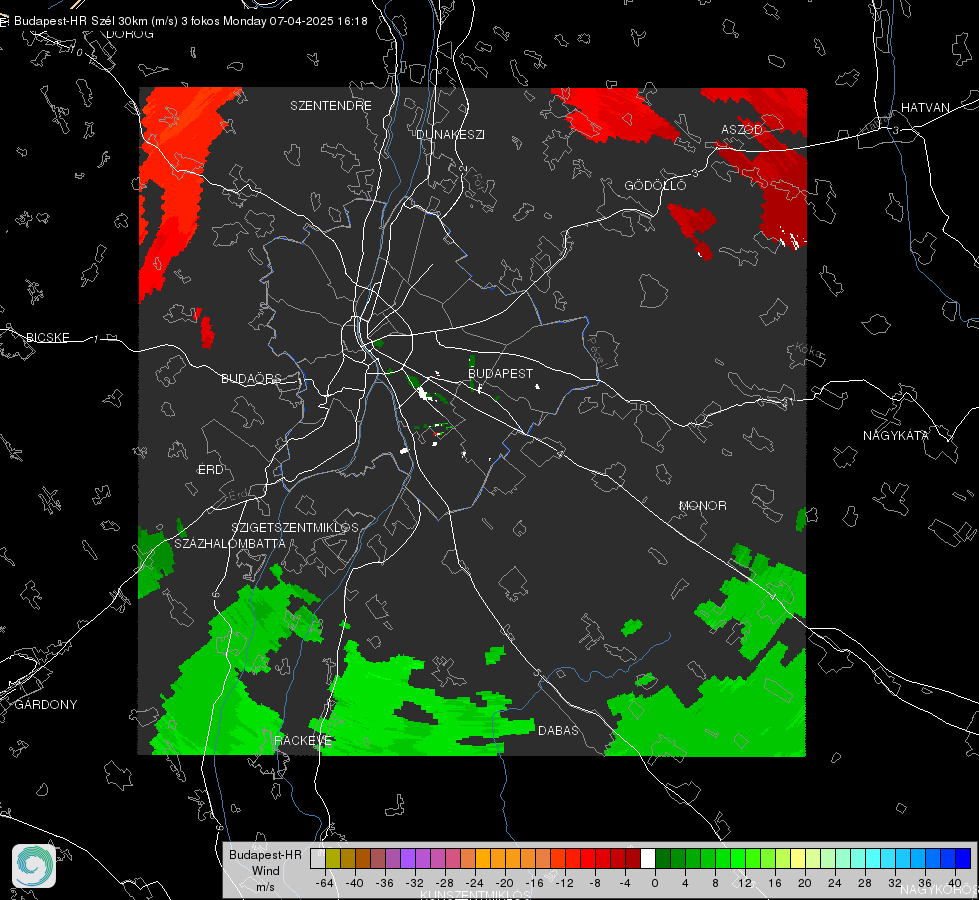
Task: Click the SZÁZHALOMBATTA town label
Action: pyautogui.click(x=230, y=544)
